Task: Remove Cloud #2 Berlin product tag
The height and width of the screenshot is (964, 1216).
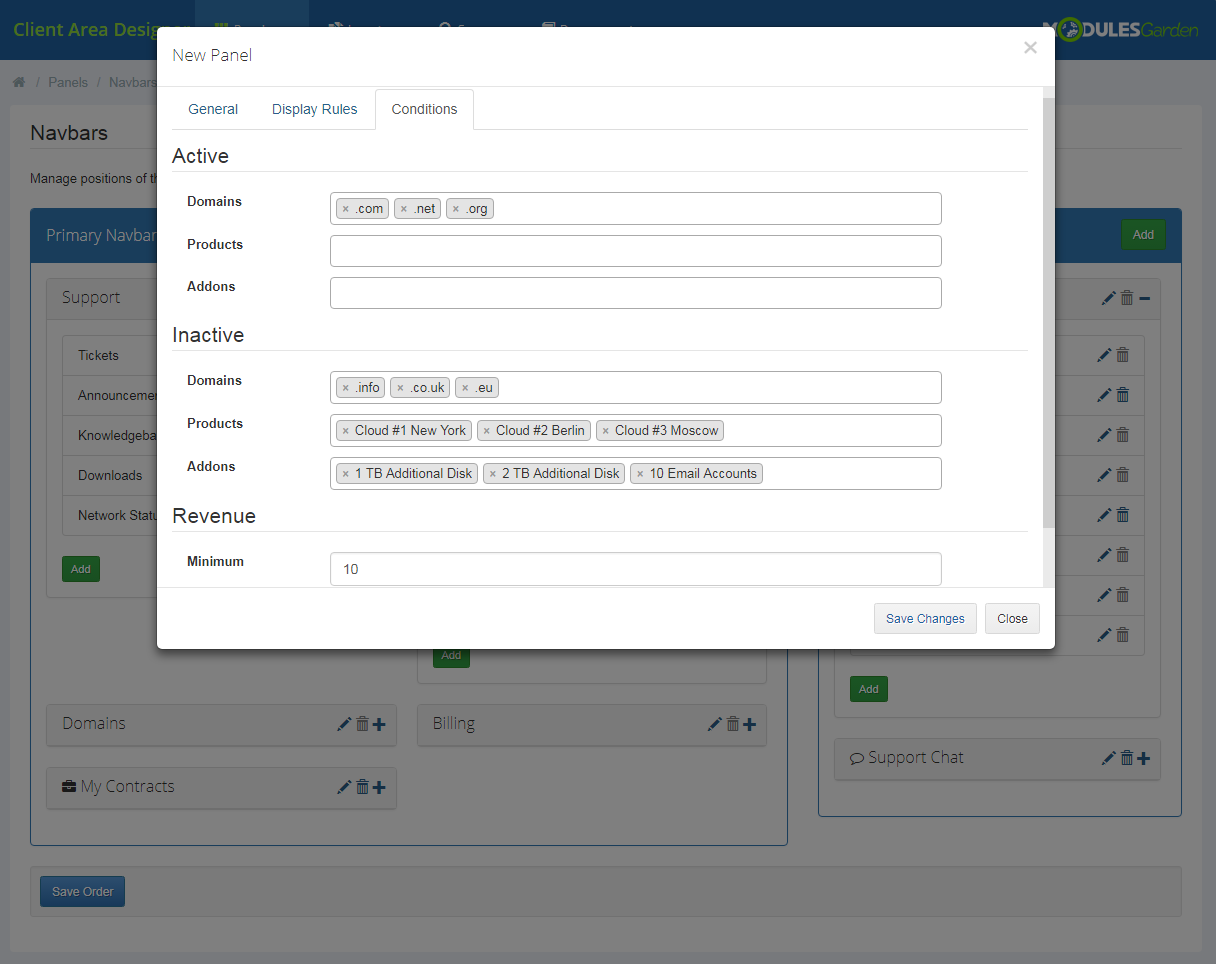Action: pos(486,431)
